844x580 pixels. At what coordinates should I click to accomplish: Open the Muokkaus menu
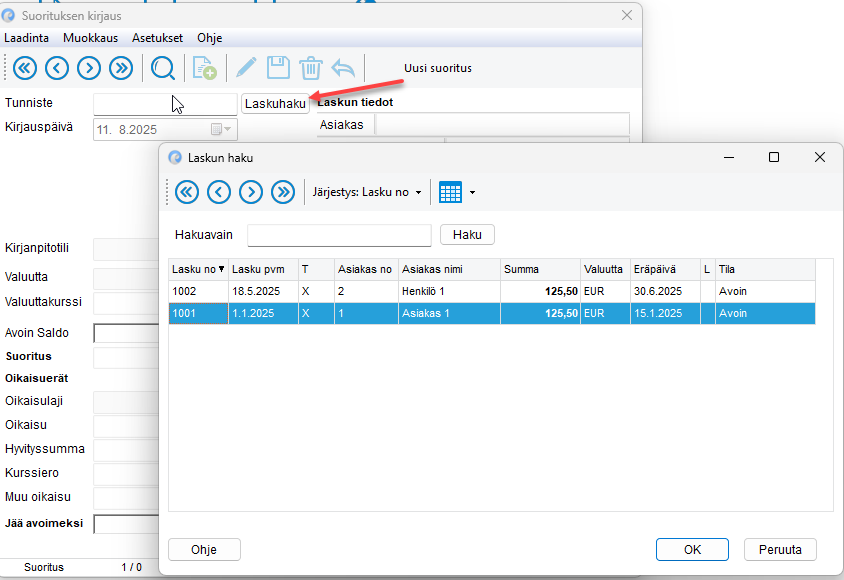pos(90,38)
